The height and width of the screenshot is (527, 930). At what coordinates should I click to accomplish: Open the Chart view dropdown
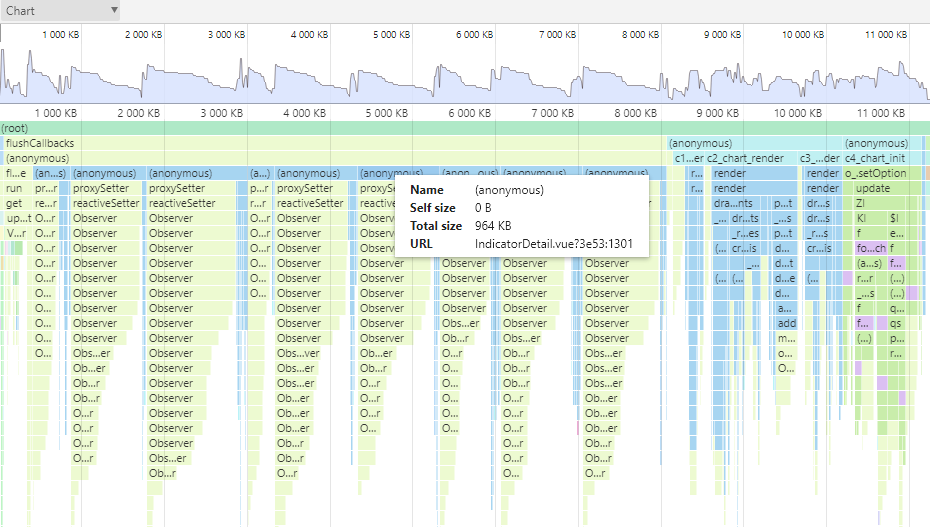pyautogui.click(x=60, y=10)
